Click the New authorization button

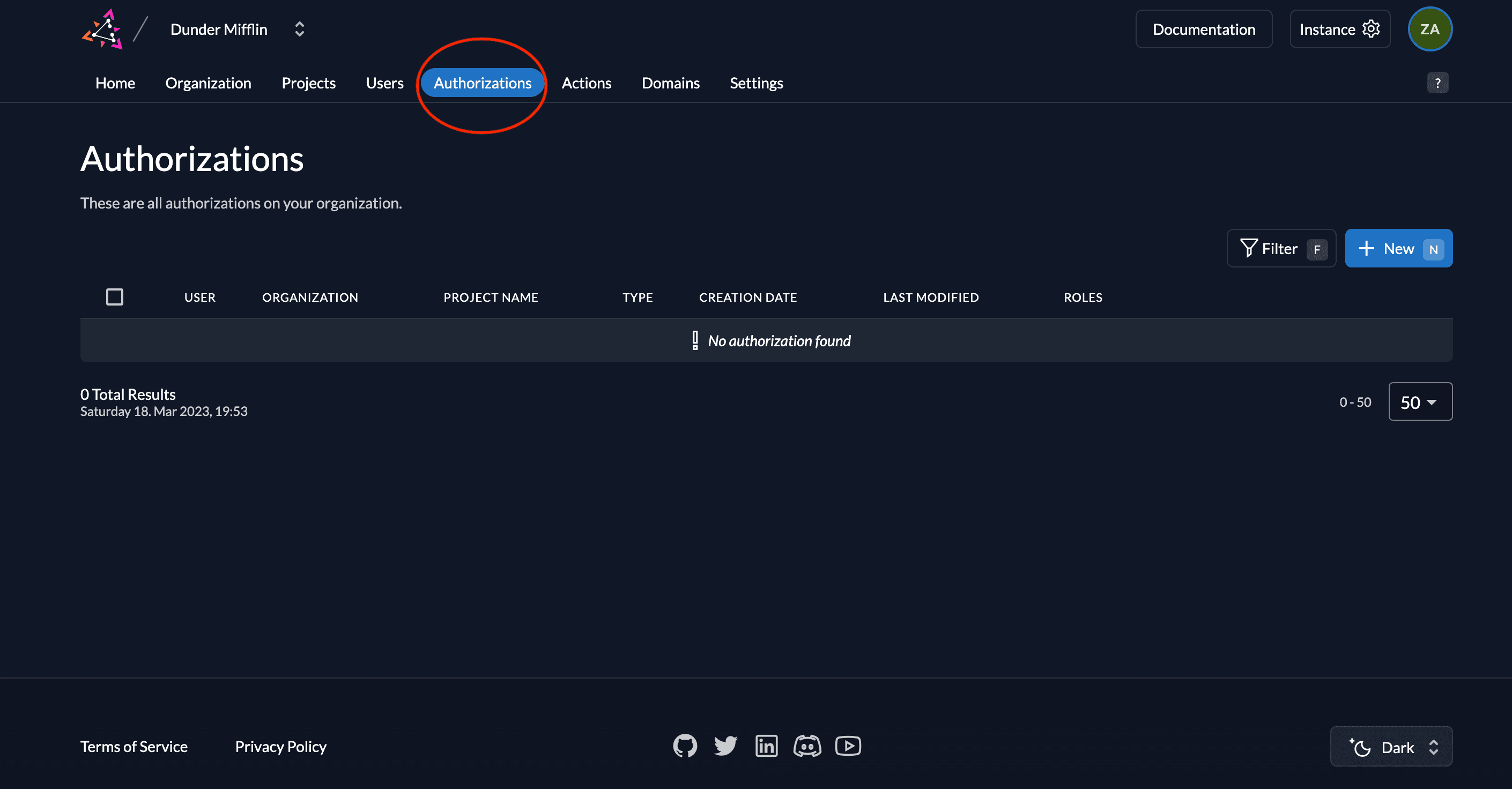[x=1398, y=249]
